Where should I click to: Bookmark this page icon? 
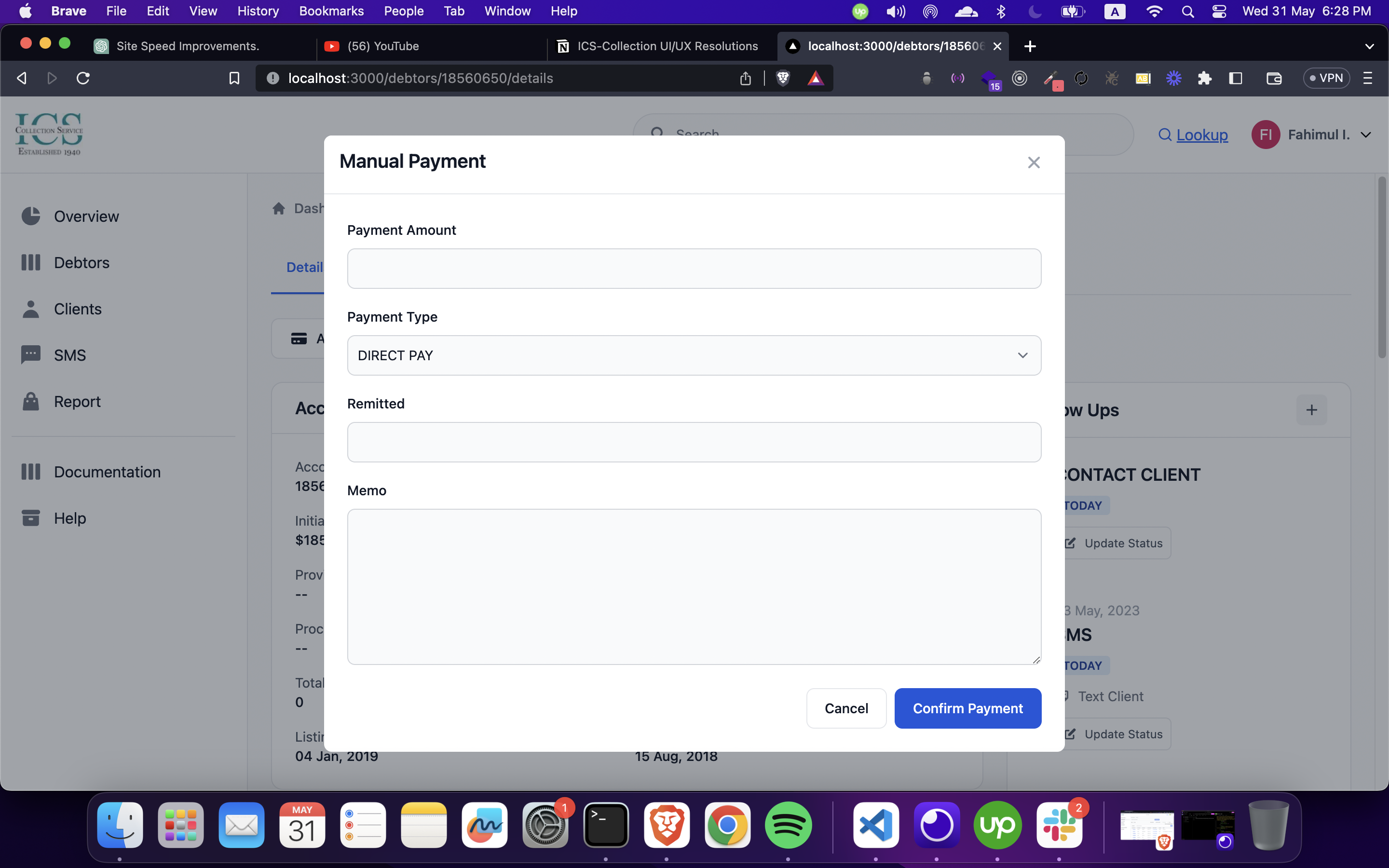tap(234, 78)
